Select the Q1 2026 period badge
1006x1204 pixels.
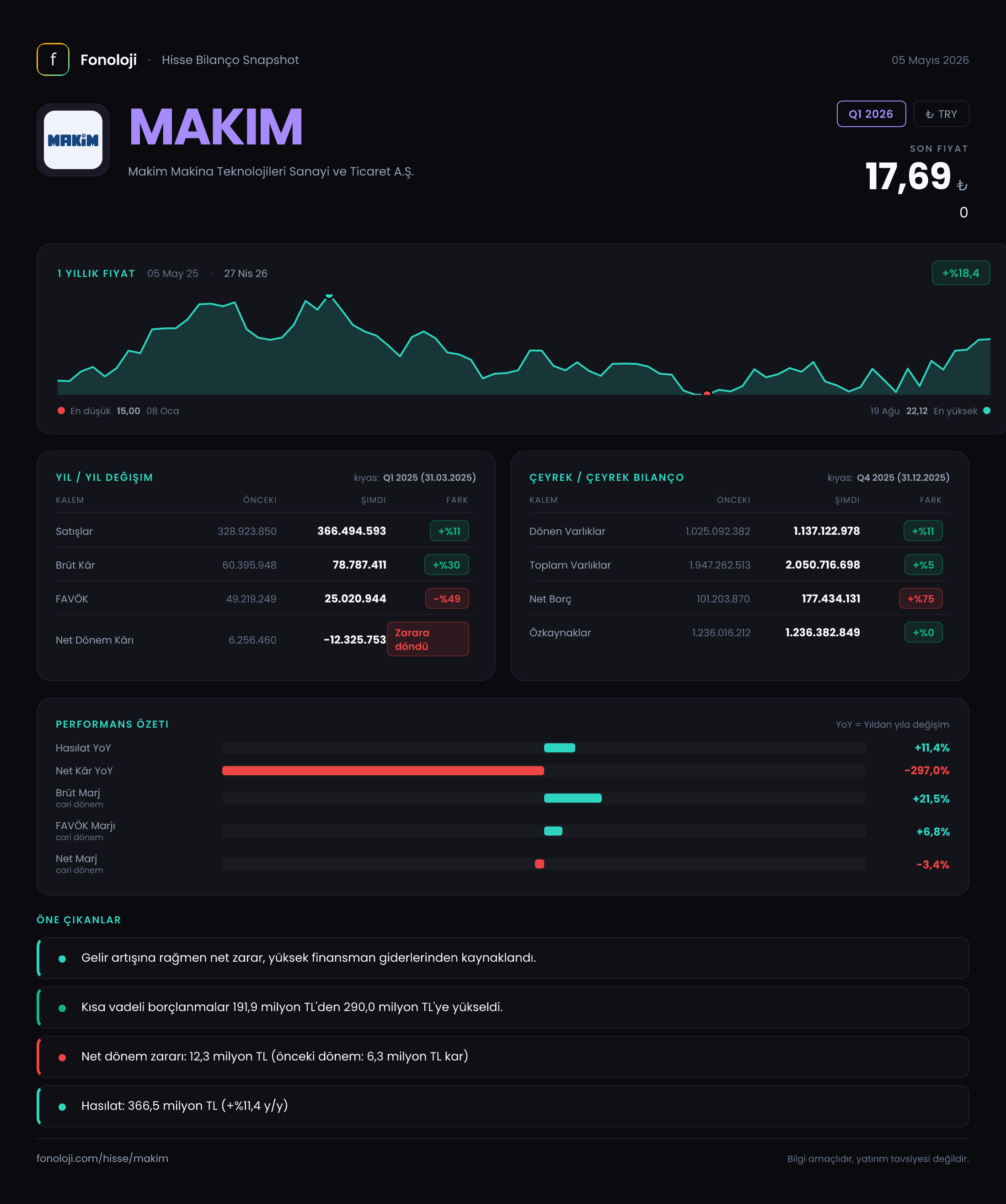pyautogui.click(x=871, y=114)
